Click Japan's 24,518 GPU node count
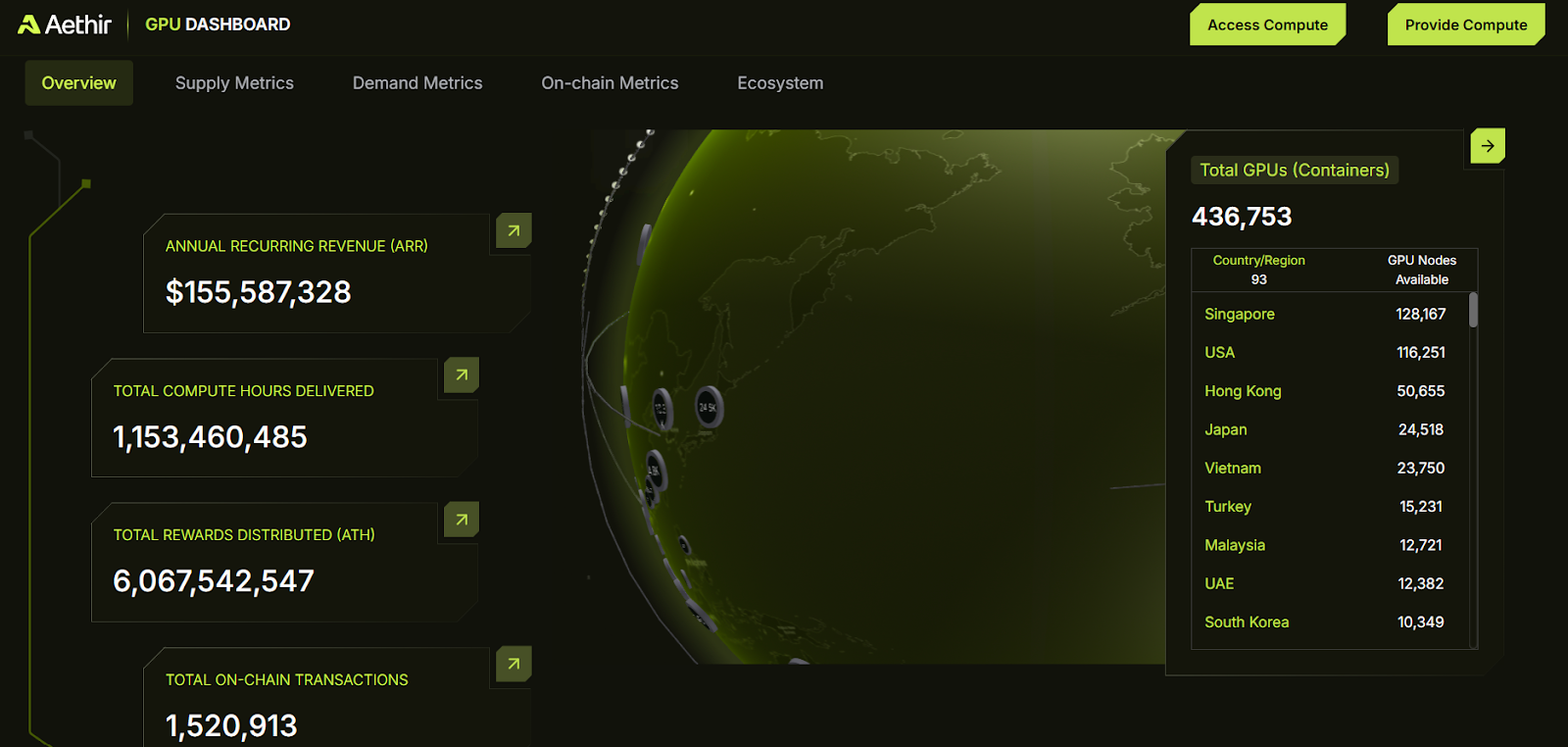The image size is (1568, 747). tap(1421, 429)
